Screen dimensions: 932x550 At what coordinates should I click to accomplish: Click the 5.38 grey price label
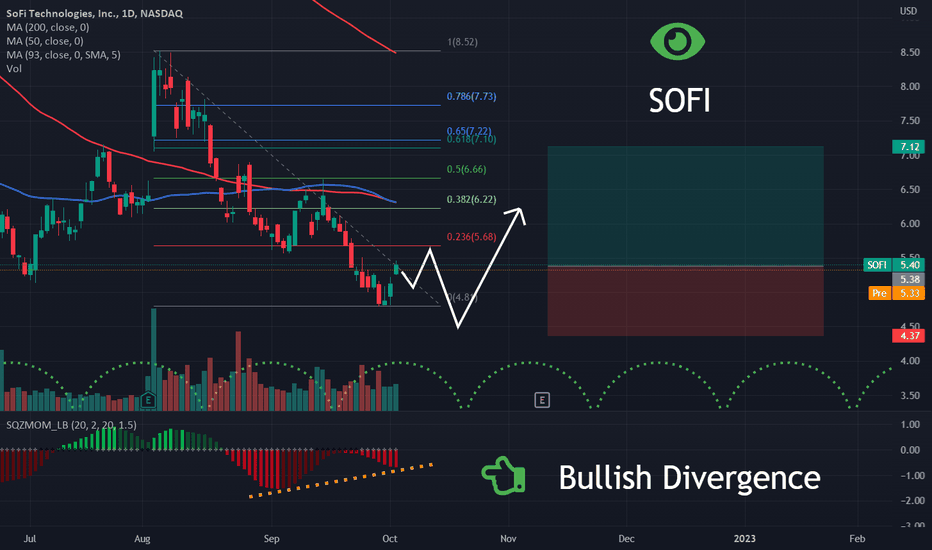(x=908, y=279)
